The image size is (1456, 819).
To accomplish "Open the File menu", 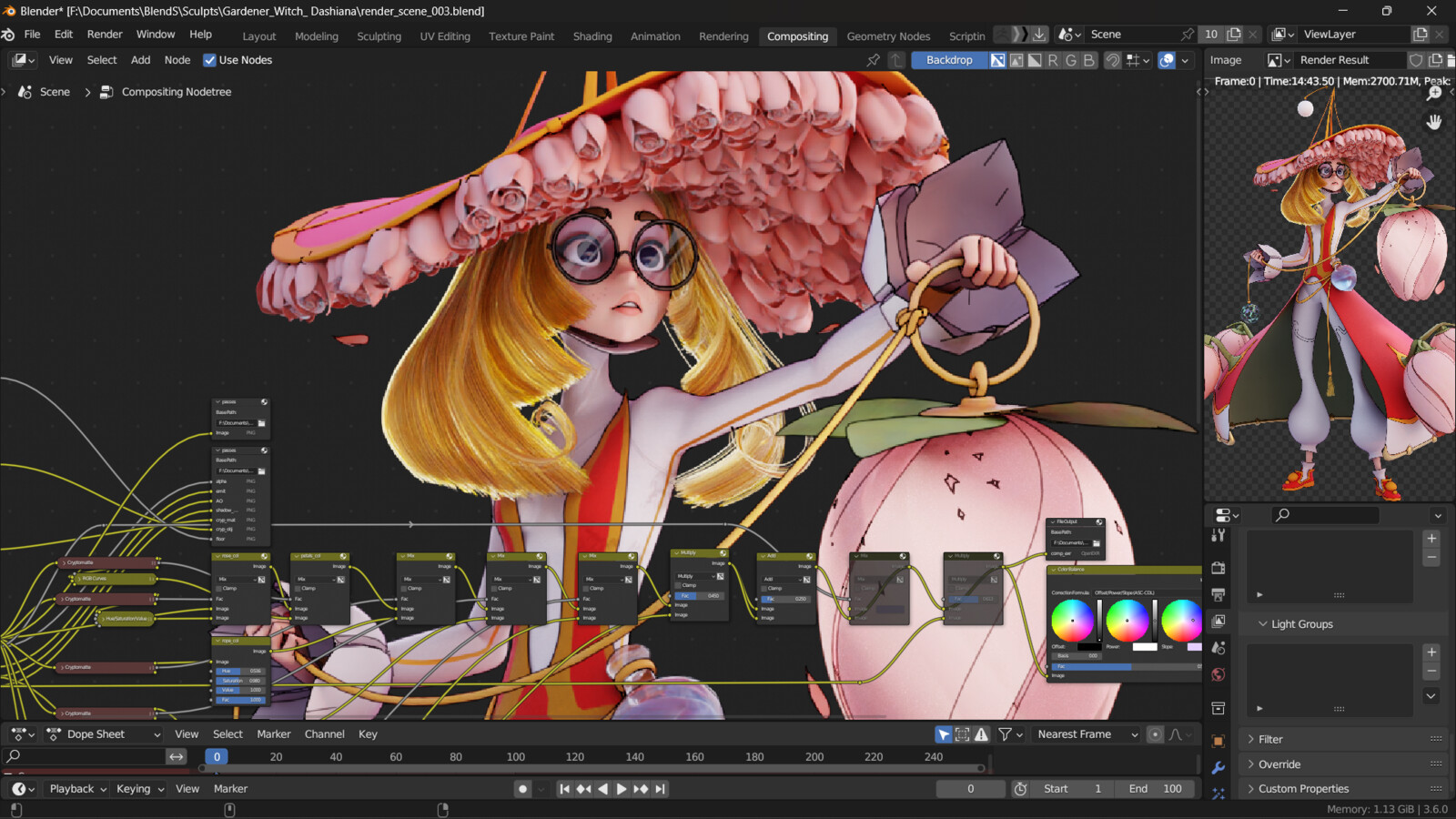I will [32, 35].
